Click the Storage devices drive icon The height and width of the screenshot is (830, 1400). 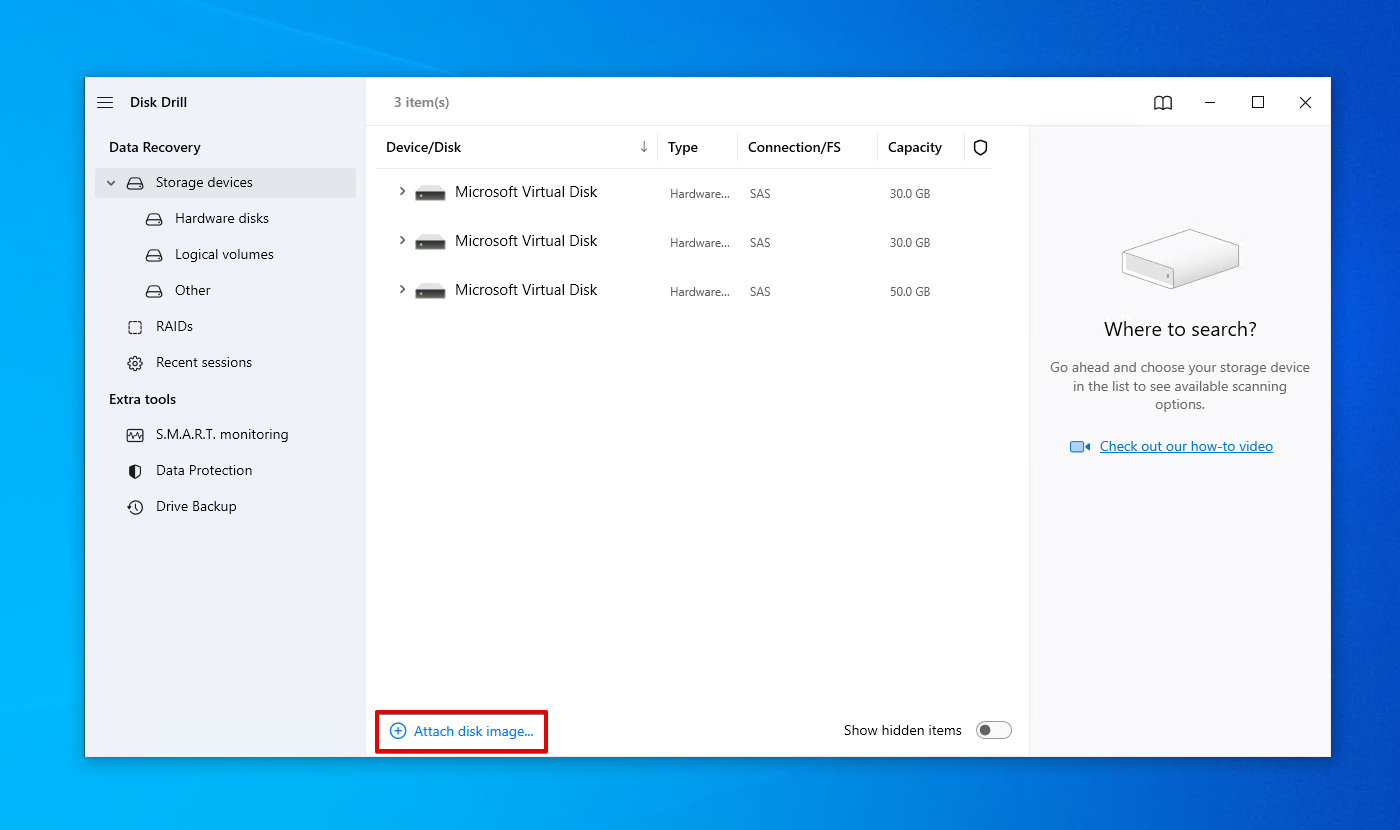135,183
